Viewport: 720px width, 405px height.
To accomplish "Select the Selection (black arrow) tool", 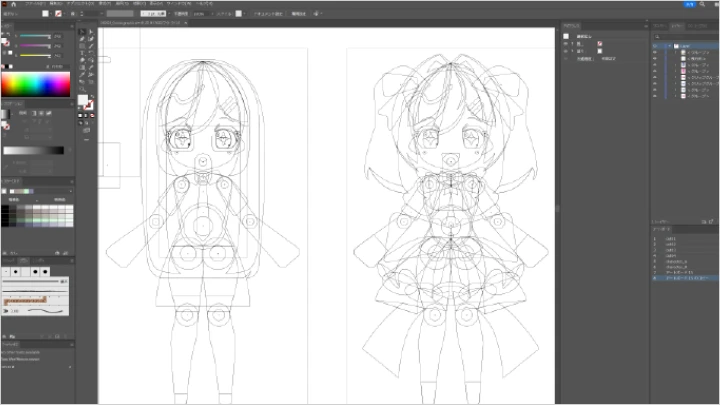I will (x=82, y=32).
